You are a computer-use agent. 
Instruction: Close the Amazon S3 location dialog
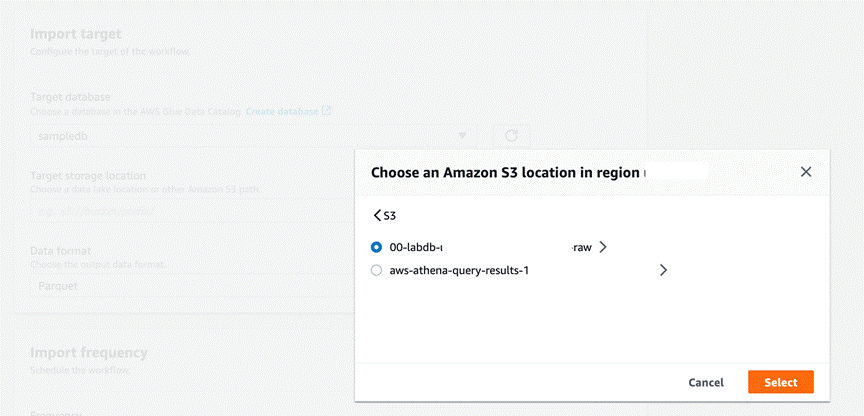pos(806,172)
